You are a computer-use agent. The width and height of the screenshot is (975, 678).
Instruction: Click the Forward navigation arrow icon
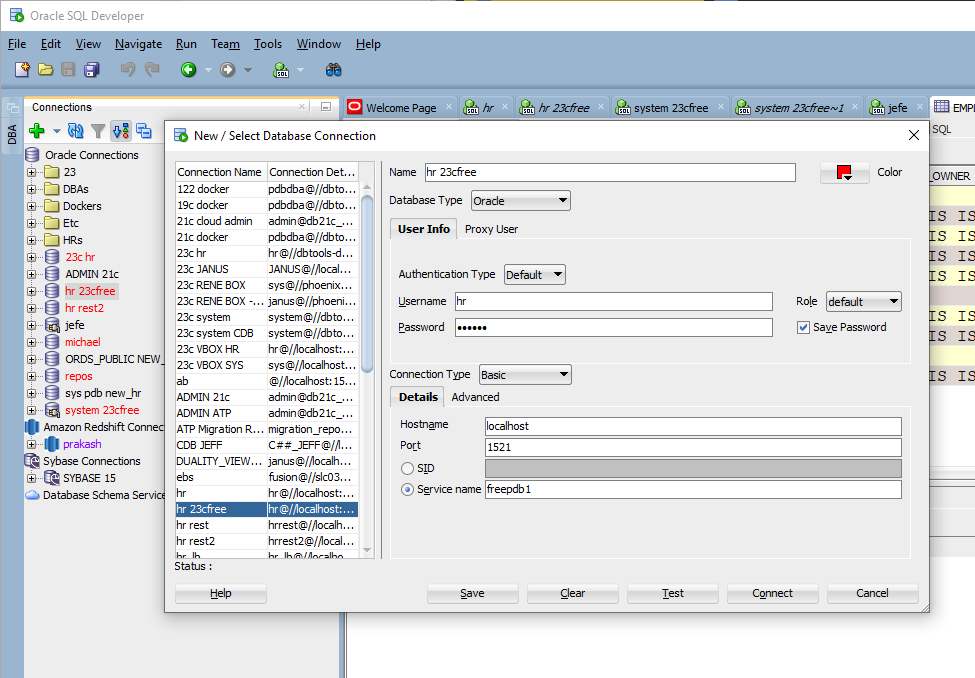228,70
